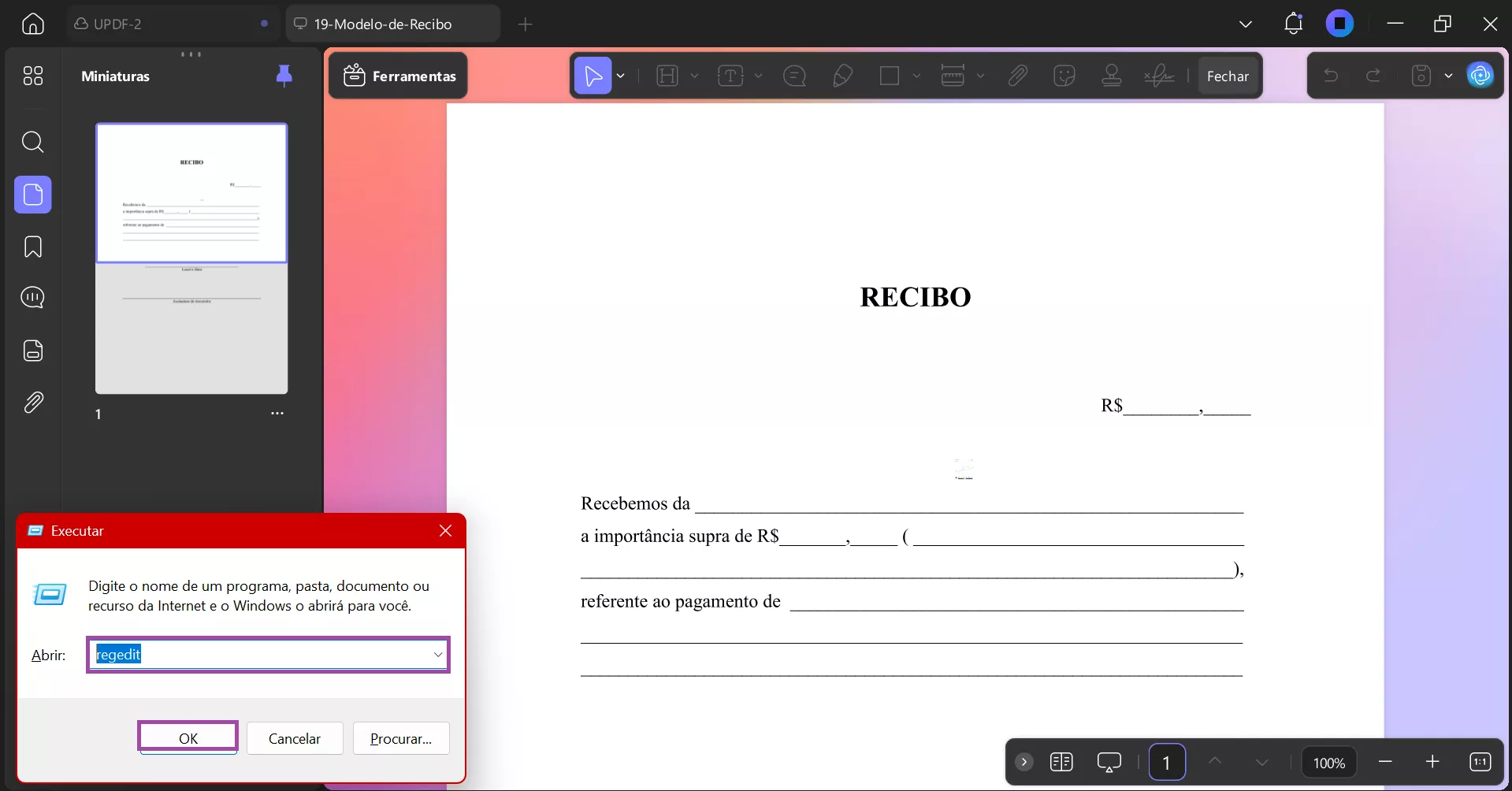Viewport: 1512px width, 791px height.
Task: Open the text comment tool
Action: tap(794, 75)
